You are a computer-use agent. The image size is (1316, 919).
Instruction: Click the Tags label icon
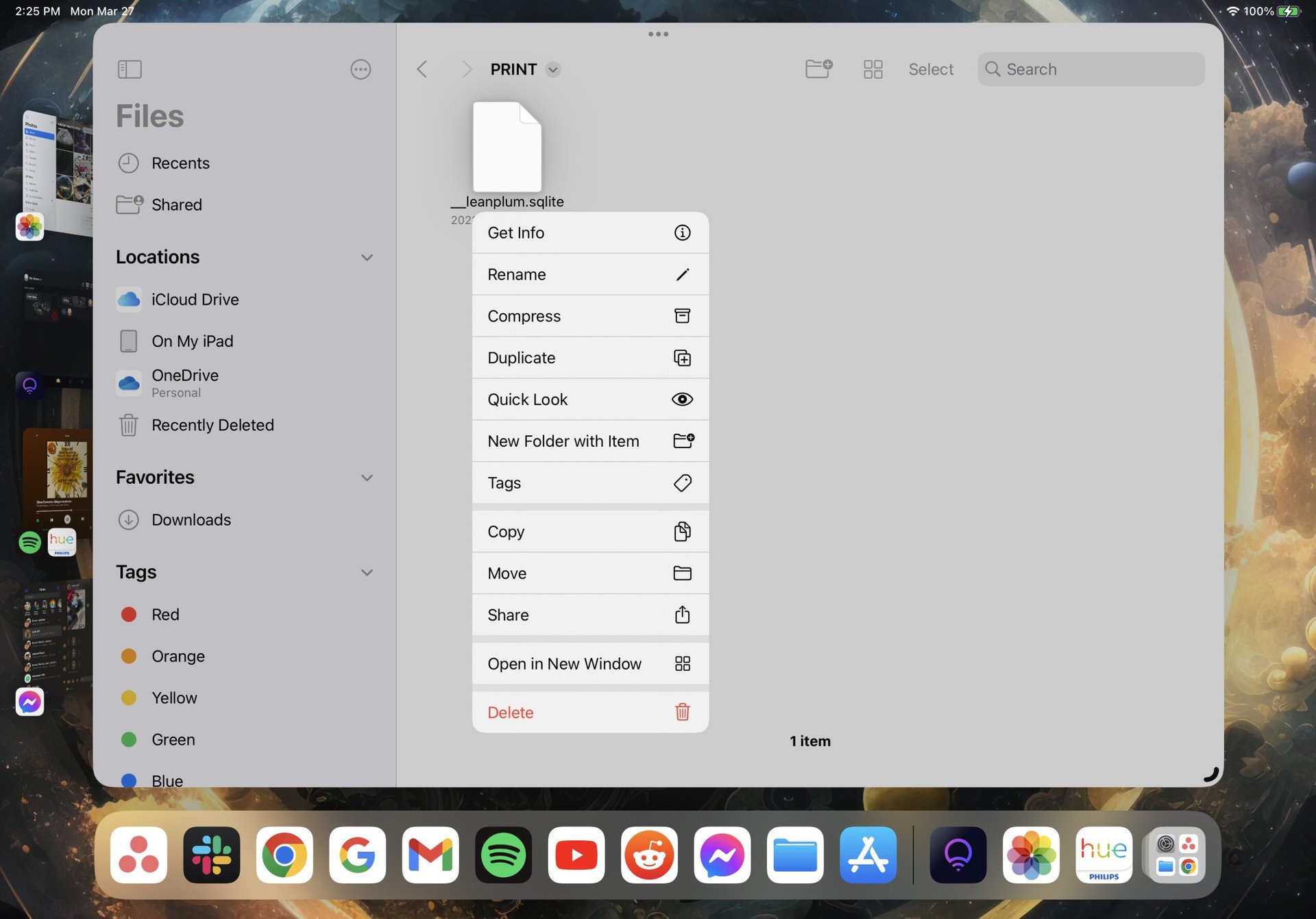(682, 482)
